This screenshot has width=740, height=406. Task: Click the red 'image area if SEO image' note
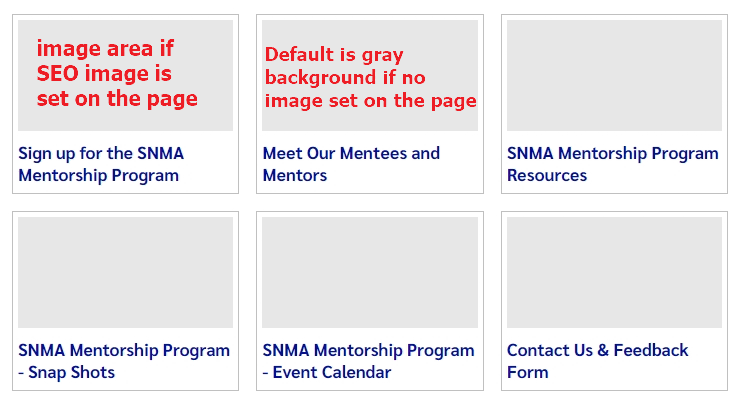[117, 73]
